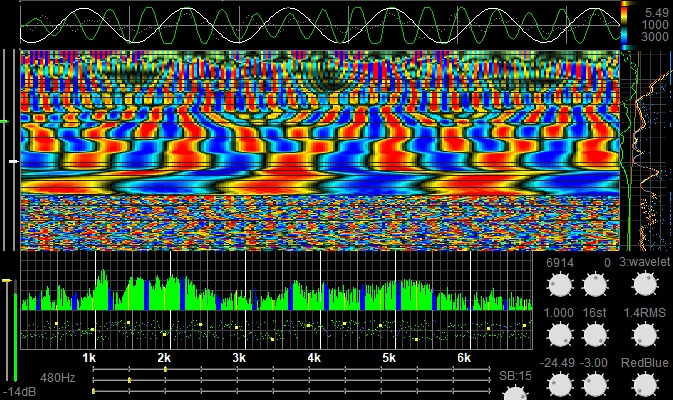This screenshot has width=673, height=400.
Task: Click the yellow handle of the vertical level fader
Action: point(7,281)
